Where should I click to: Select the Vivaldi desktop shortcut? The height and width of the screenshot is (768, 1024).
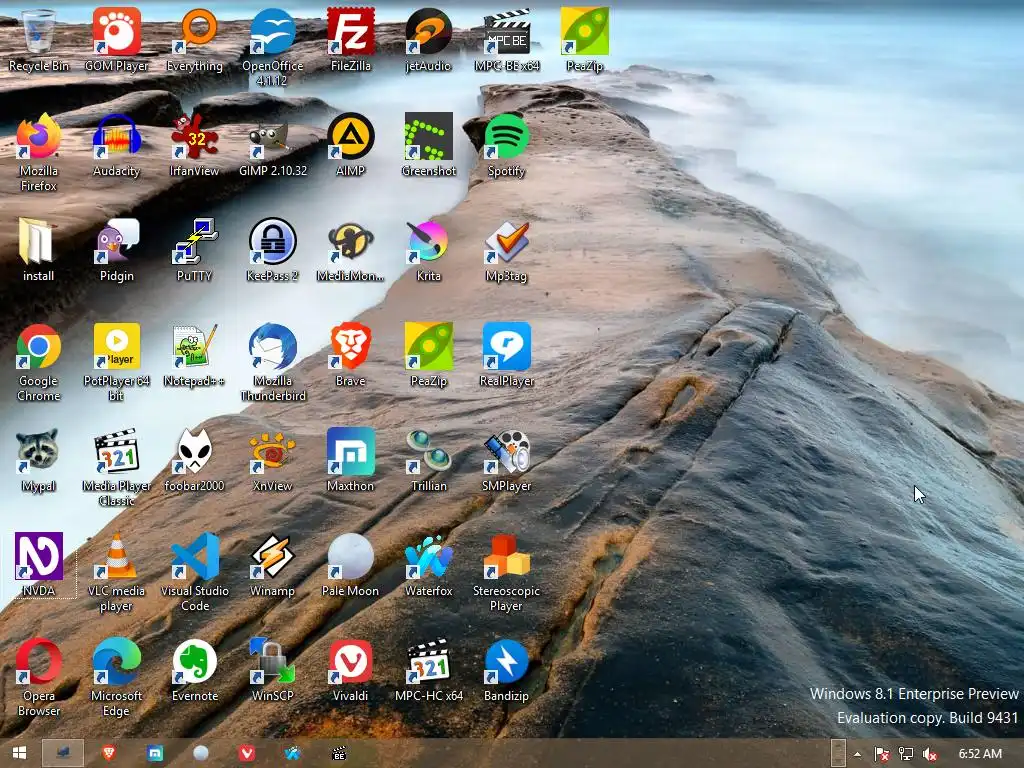[351, 671]
